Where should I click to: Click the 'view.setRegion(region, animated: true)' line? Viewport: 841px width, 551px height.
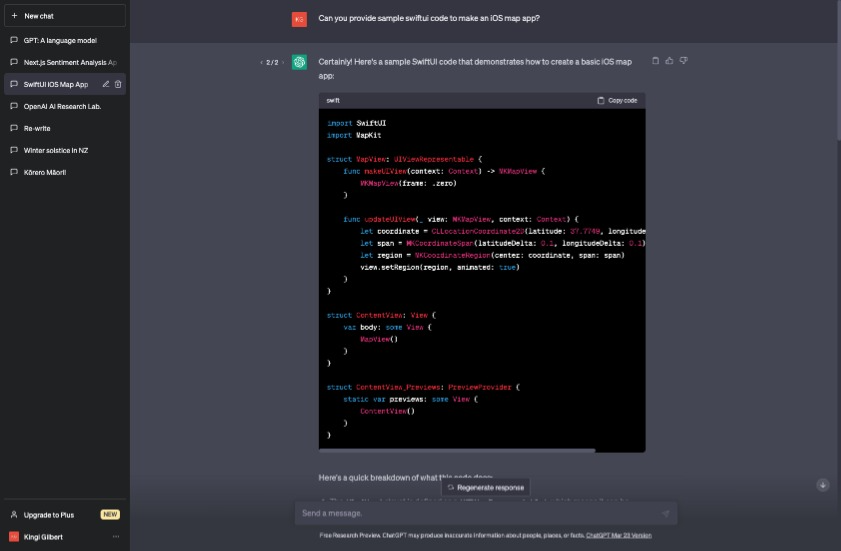coord(440,267)
